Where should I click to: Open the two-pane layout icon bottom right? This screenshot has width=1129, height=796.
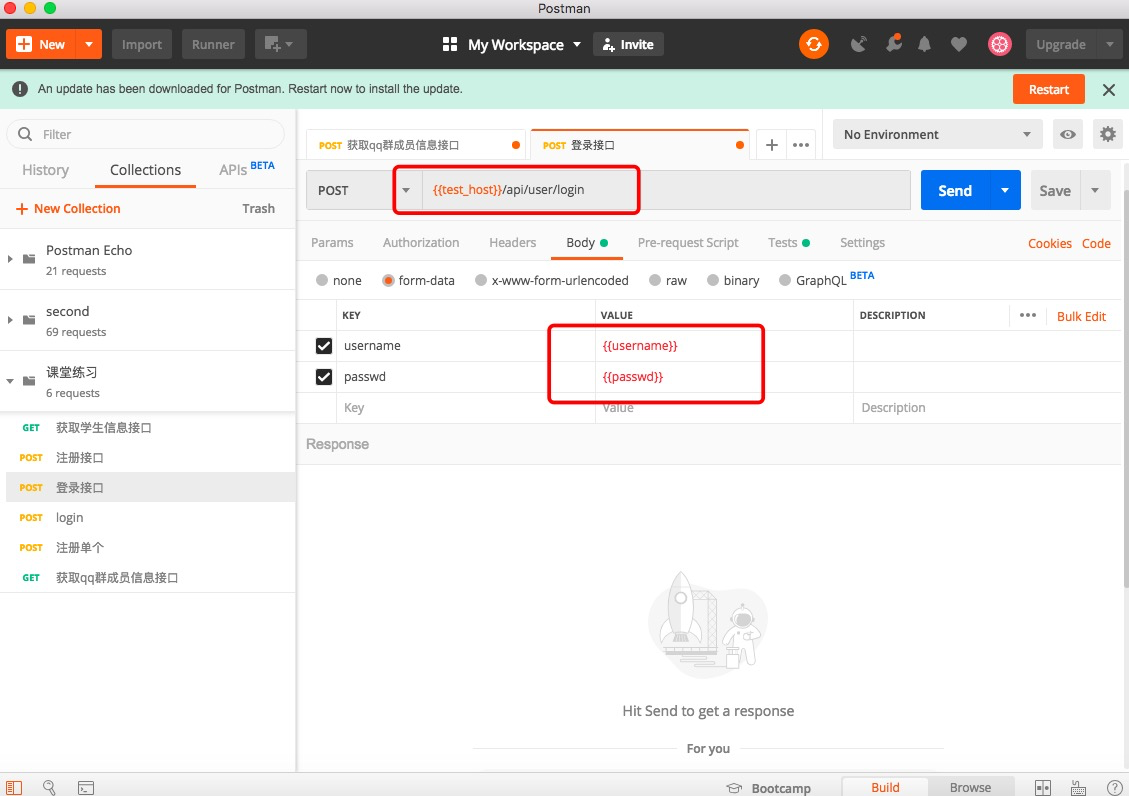[x=1042, y=787]
